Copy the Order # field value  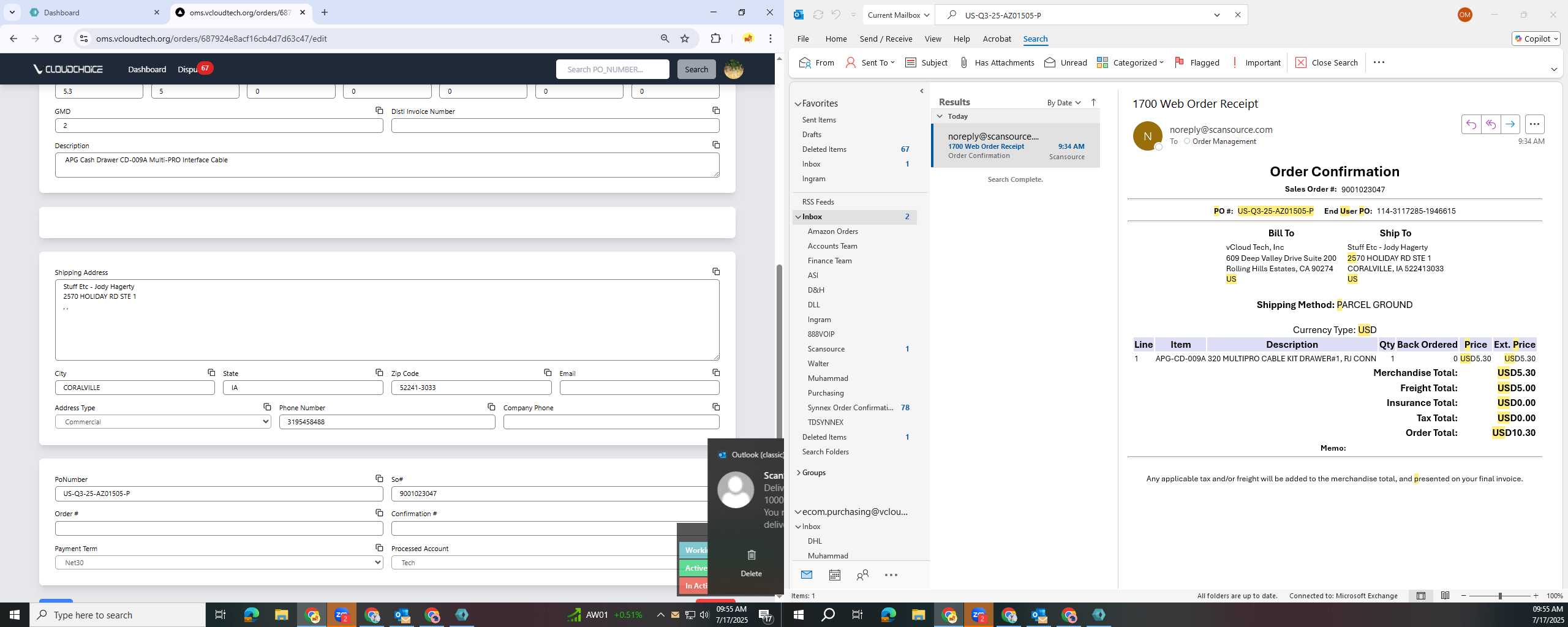(379, 512)
